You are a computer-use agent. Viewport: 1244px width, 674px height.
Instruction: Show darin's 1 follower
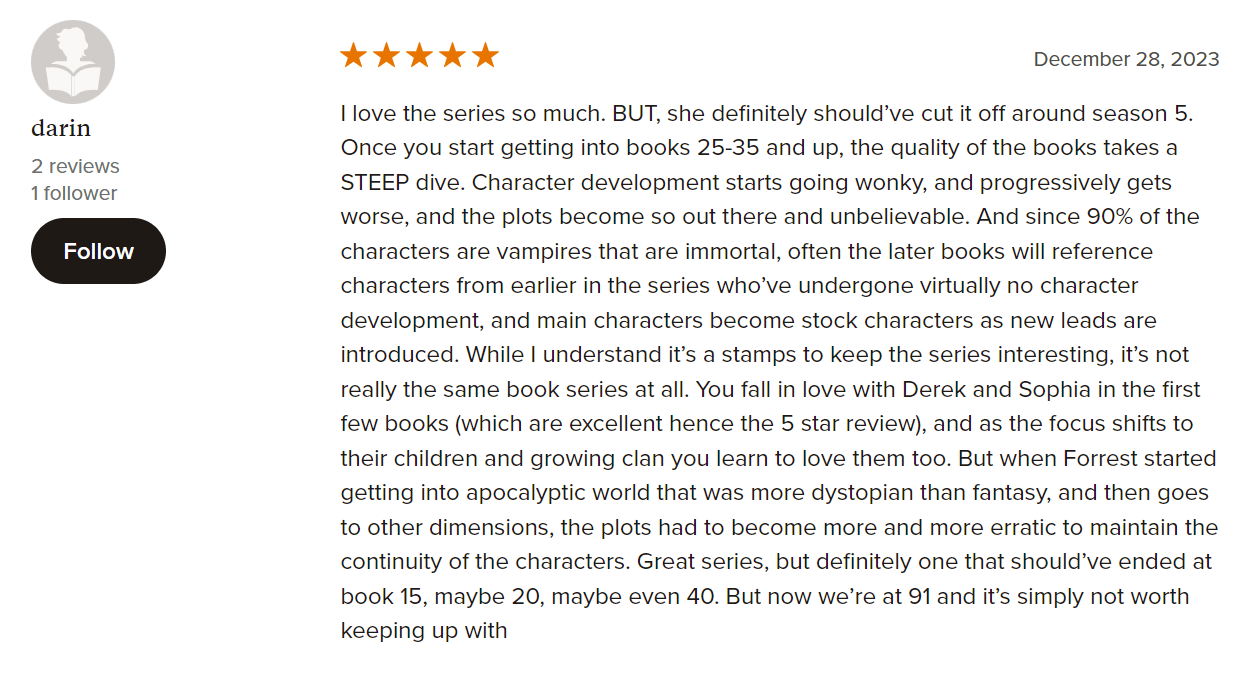(x=74, y=193)
